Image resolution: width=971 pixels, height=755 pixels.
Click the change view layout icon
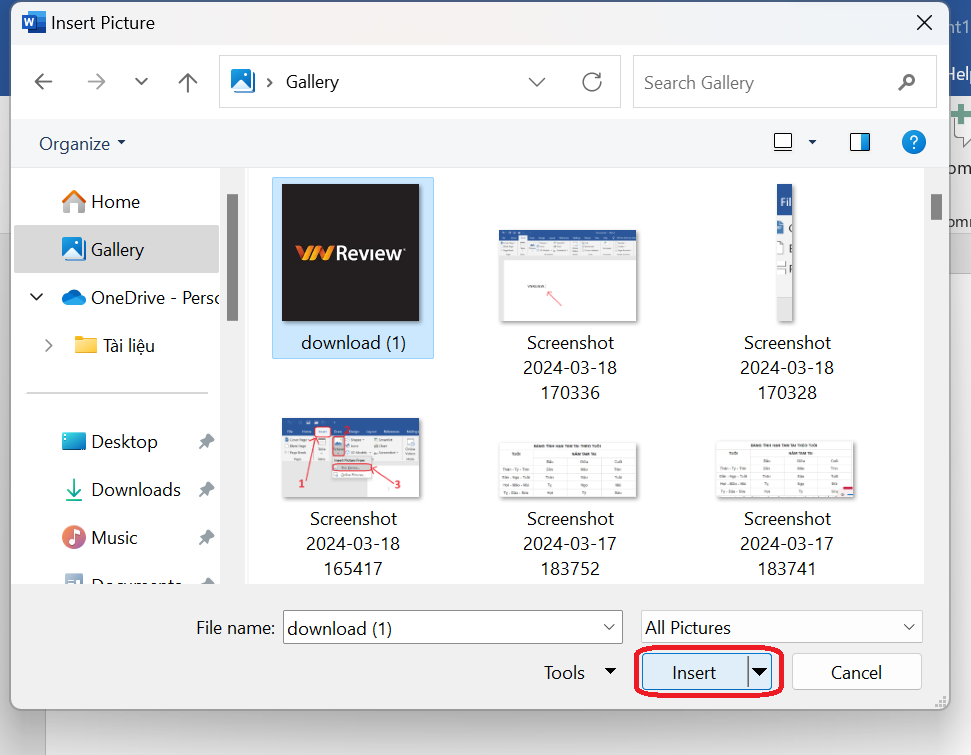784,142
